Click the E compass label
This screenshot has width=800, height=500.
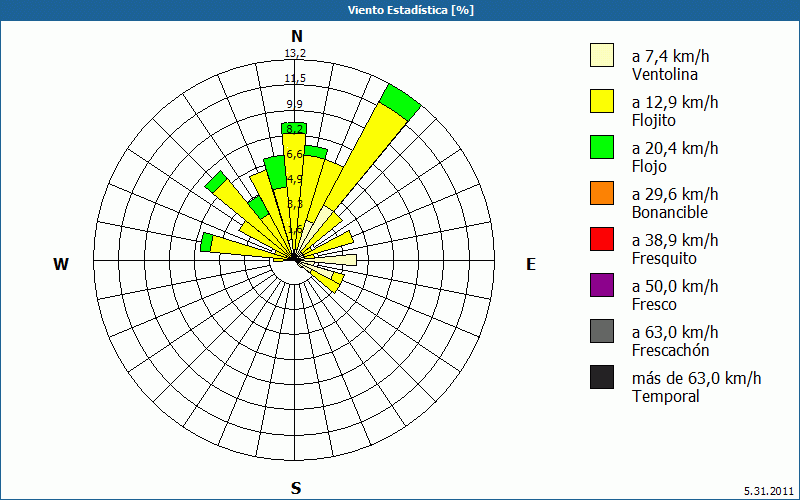(x=531, y=264)
